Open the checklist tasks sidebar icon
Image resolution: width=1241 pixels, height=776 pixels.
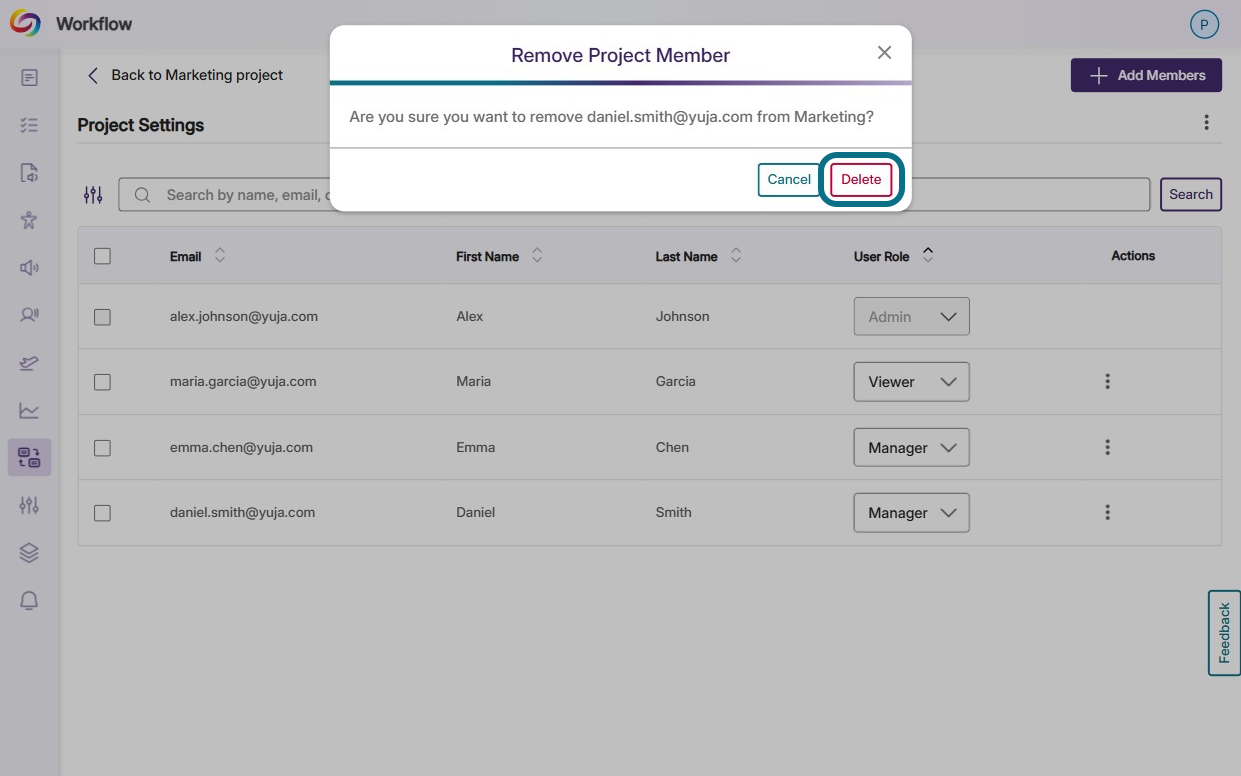coord(29,125)
